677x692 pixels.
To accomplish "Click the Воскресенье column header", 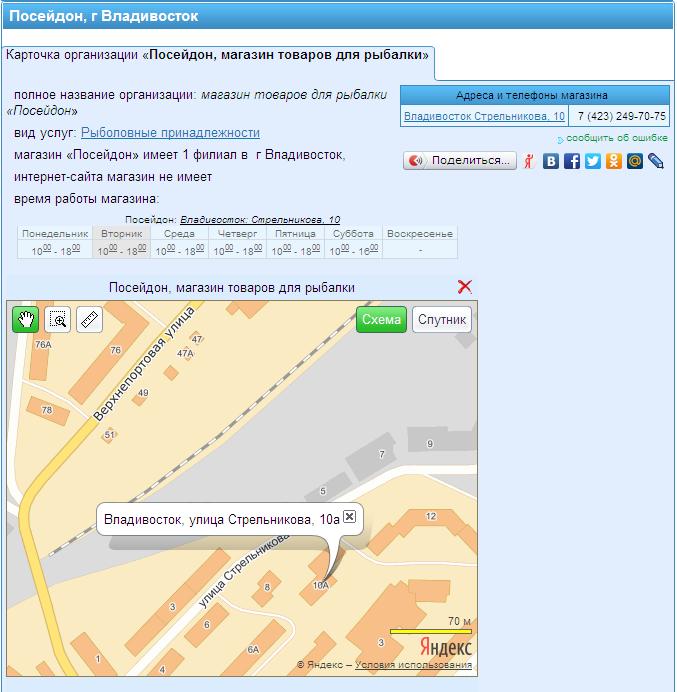I will 420,233.
